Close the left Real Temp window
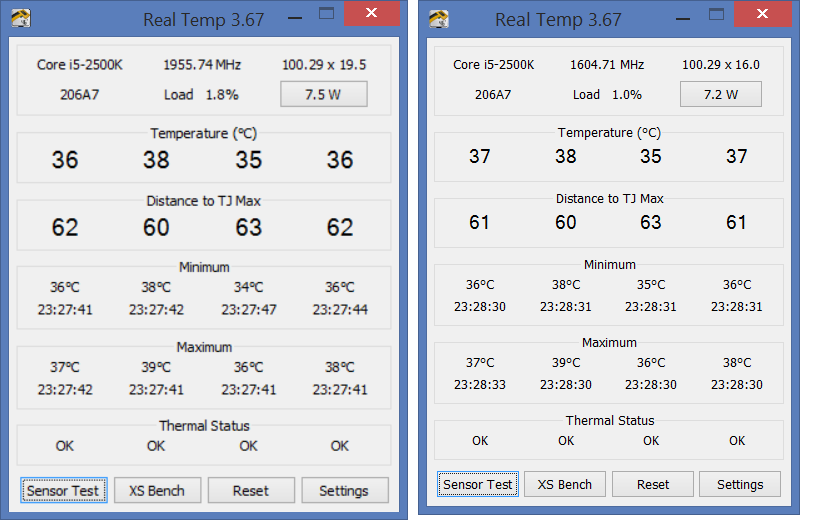 coord(372,13)
